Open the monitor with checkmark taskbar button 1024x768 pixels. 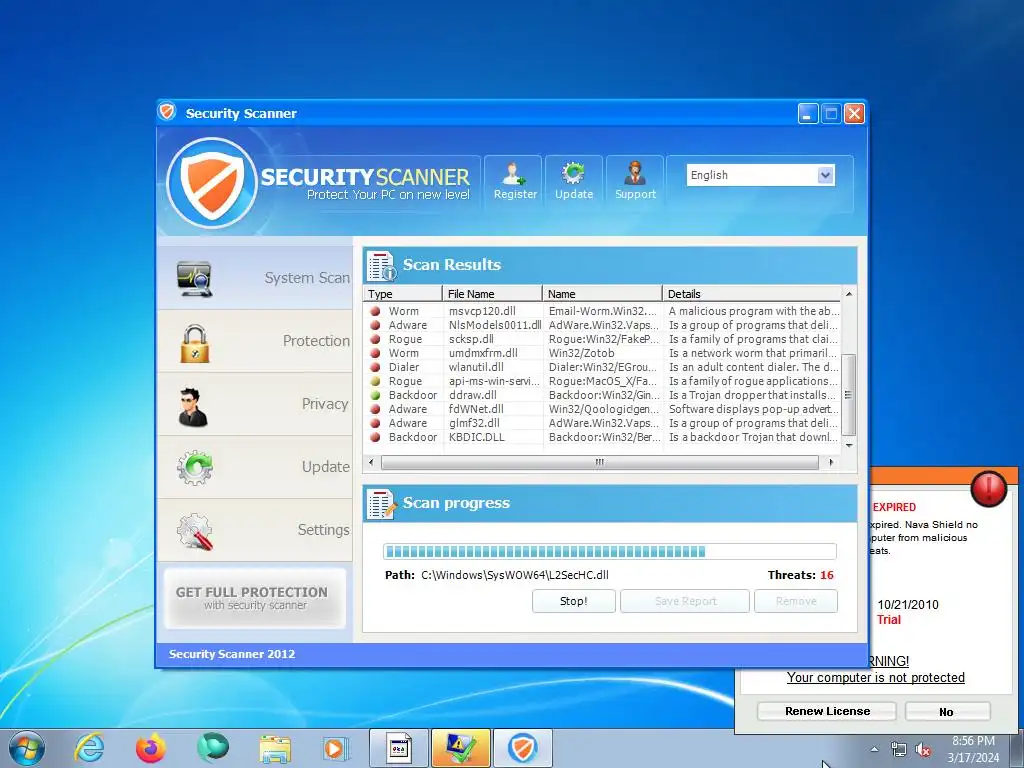[x=460, y=748]
